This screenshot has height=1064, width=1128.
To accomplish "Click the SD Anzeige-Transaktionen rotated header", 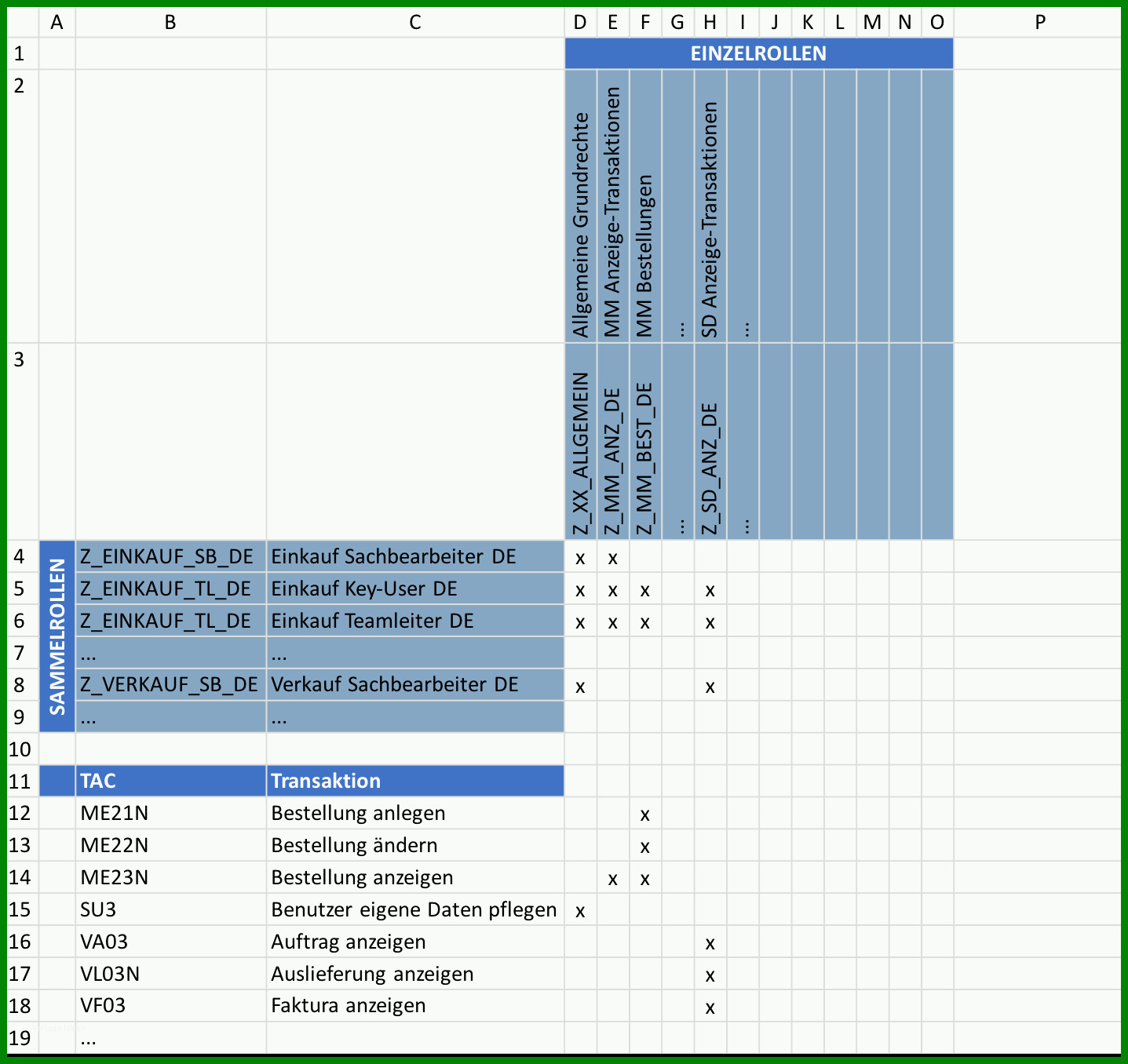I will coord(710,206).
